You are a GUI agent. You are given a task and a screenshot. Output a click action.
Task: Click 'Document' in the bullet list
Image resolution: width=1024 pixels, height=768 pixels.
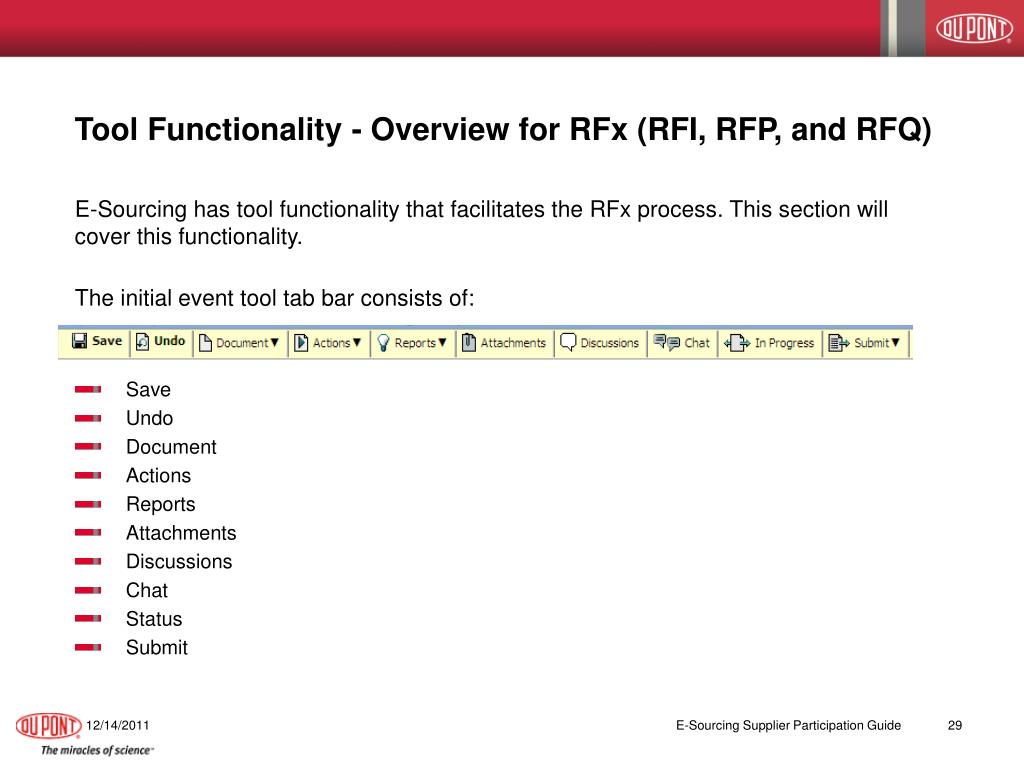tap(171, 447)
